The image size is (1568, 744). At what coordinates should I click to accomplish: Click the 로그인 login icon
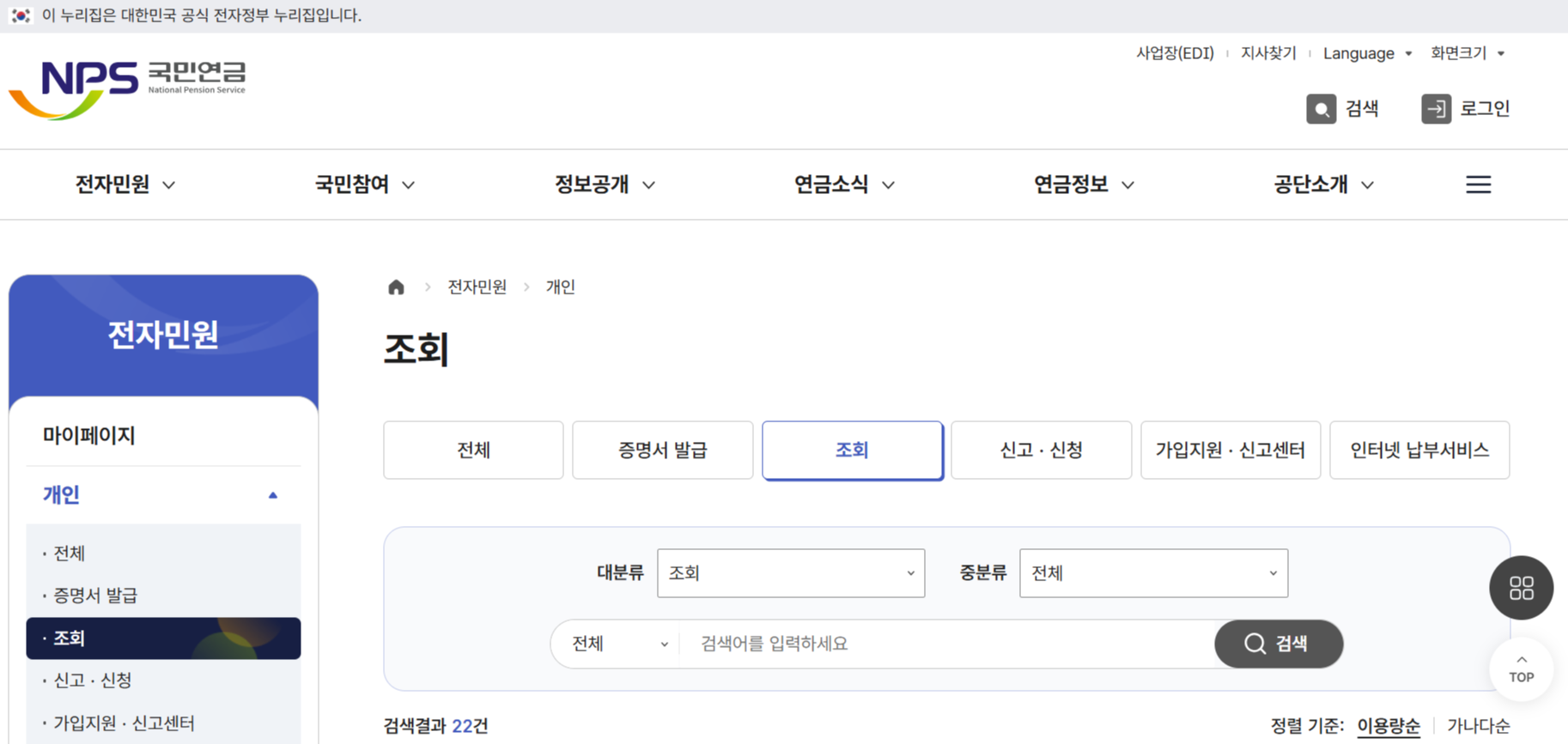click(1436, 109)
